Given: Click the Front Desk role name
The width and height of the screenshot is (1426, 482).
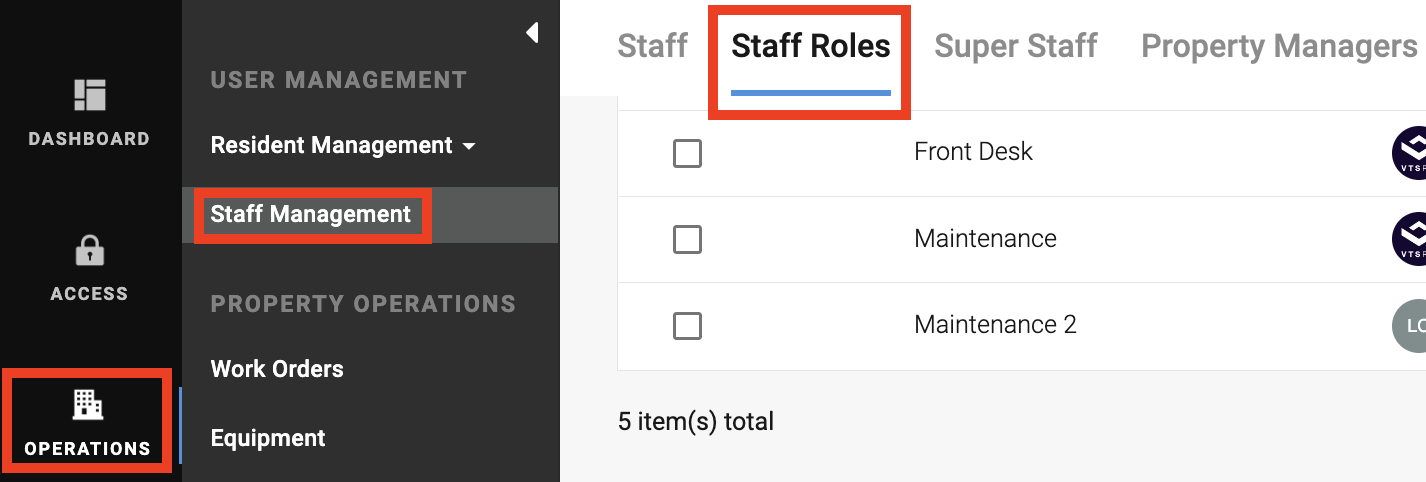Looking at the screenshot, I should (973, 152).
